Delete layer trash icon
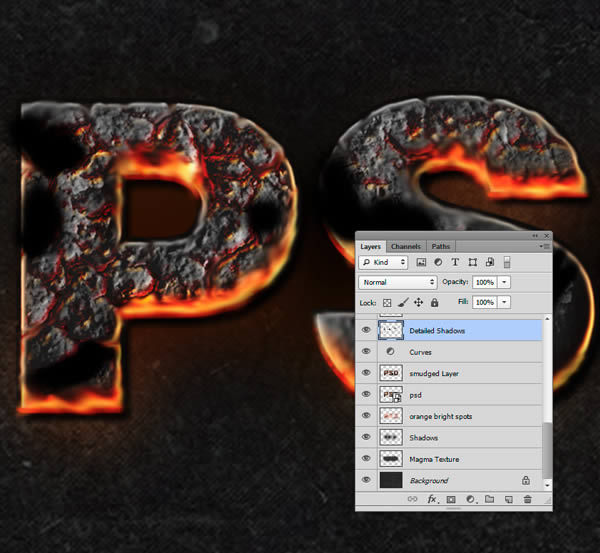The height and width of the screenshot is (553, 600). pos(528,499)
